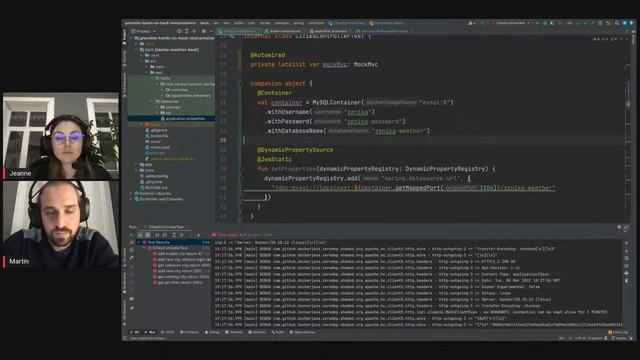Toggle show ignored tests in Run panel
This screenshot has width=640, height=360.
click(x=147, y=235)
